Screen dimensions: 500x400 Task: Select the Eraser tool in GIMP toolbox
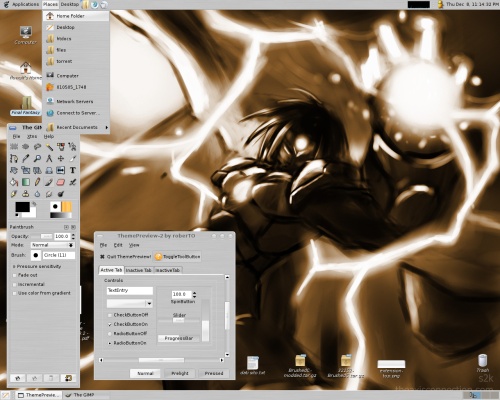click(61, 182)
